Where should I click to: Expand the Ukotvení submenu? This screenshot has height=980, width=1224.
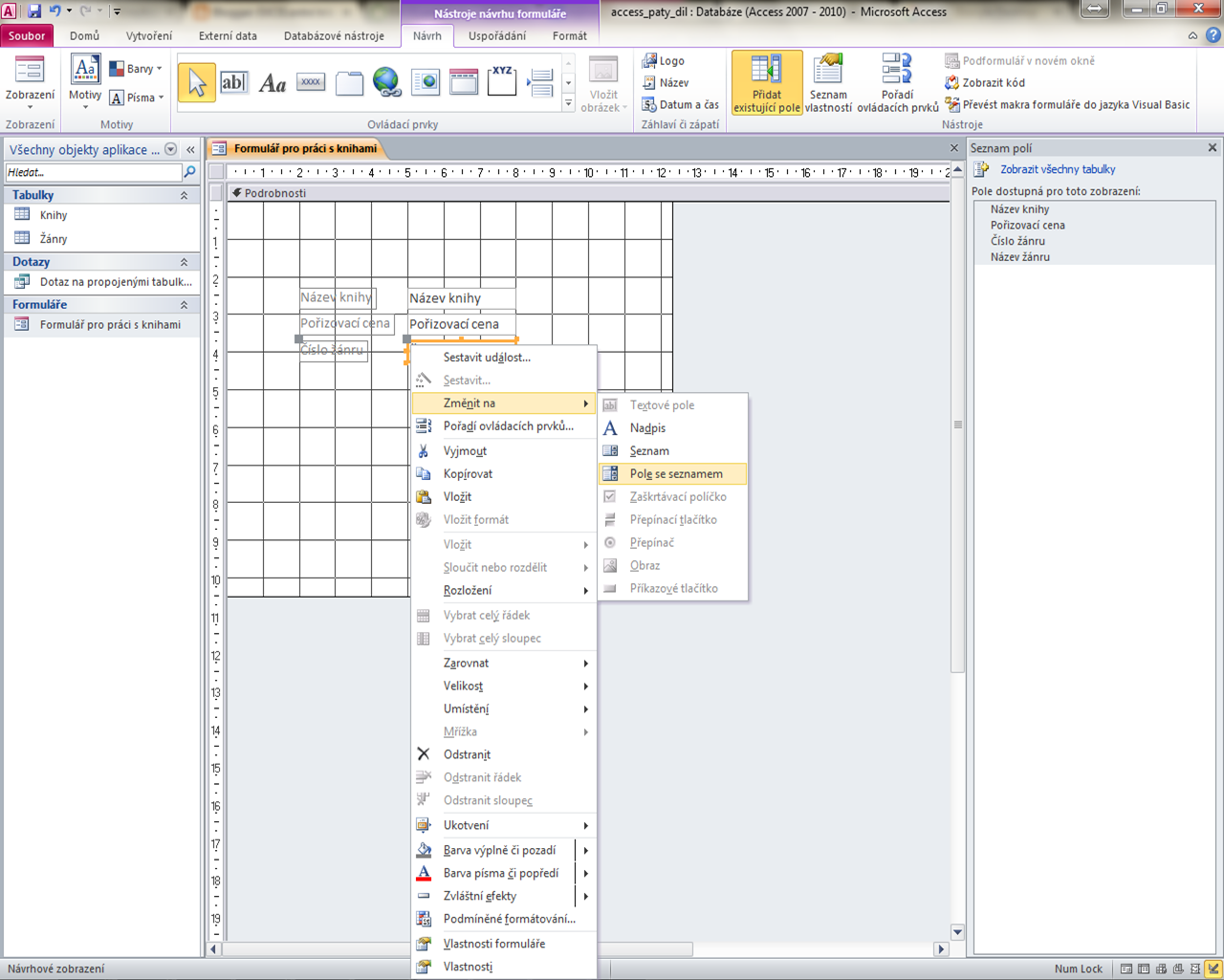pos(504,825)
